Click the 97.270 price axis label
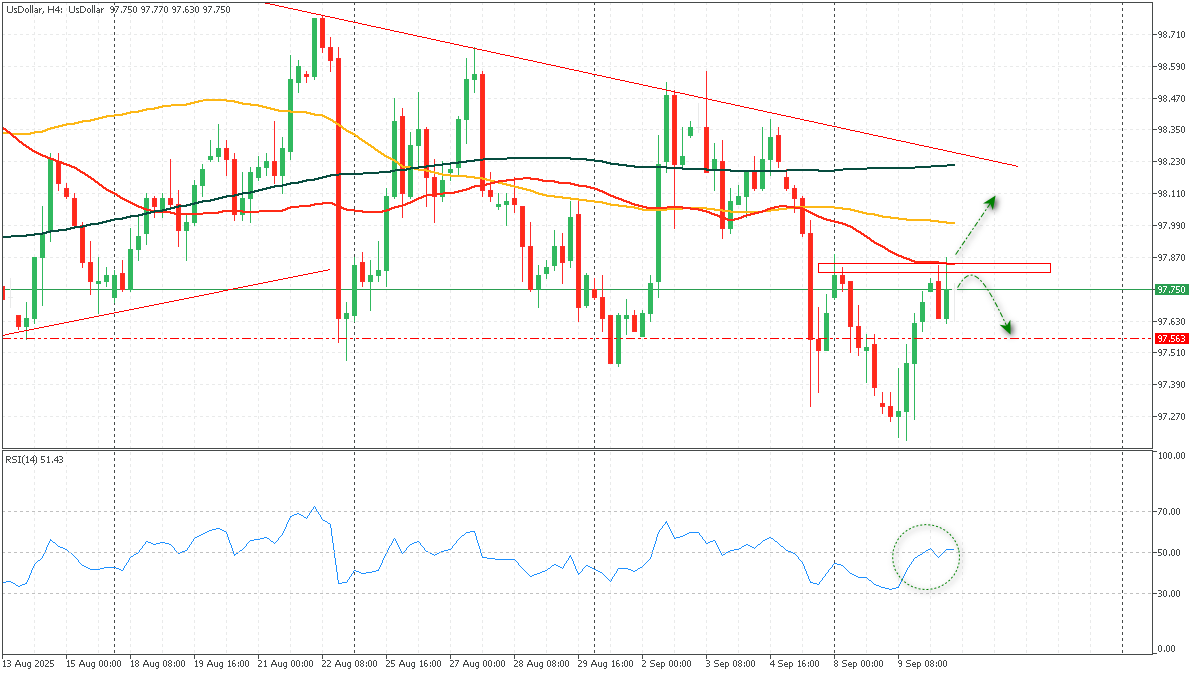This screenshot has width=1200, height=675. pos(1170,416)
